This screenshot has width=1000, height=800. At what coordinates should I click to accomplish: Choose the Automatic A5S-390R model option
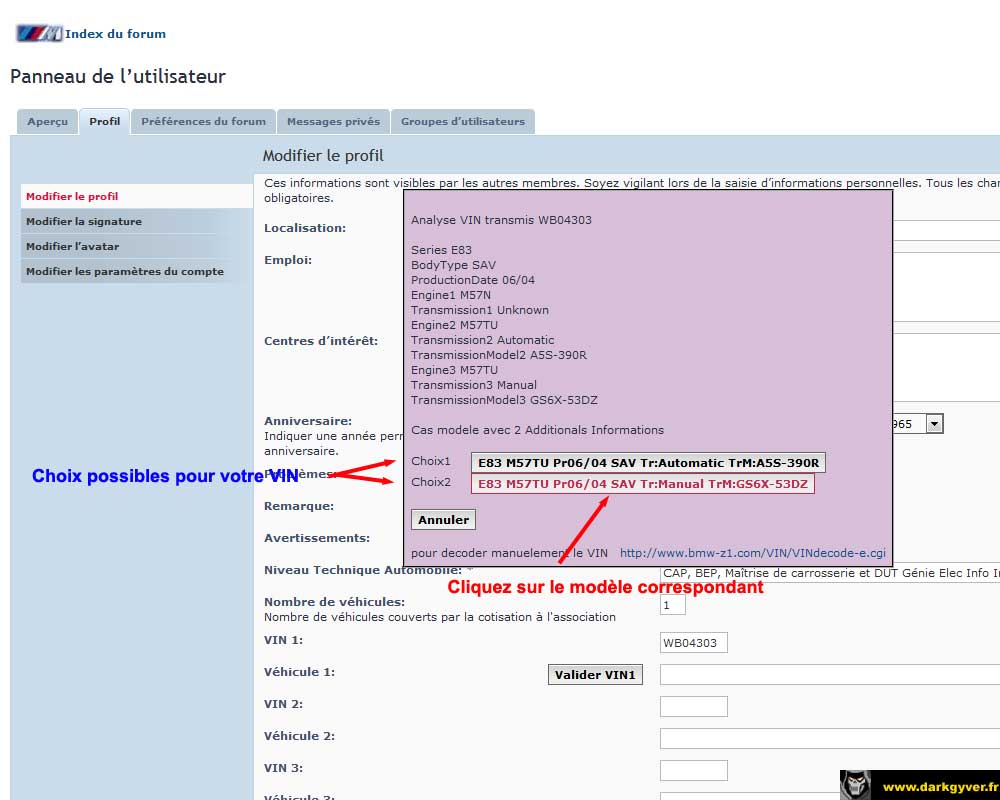point(648,463)
